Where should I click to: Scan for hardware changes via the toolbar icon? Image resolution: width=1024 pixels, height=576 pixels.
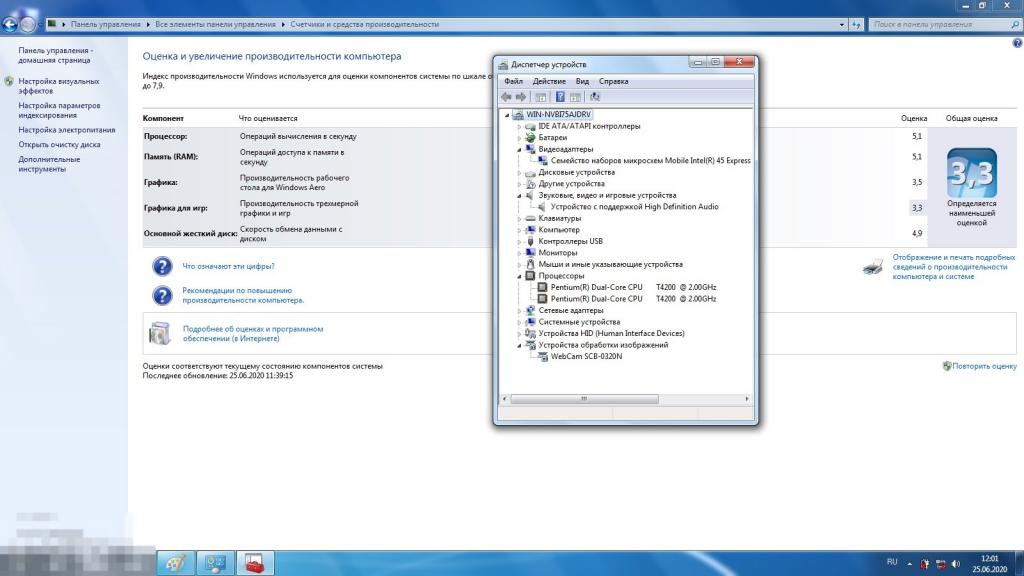click(594, 97)
